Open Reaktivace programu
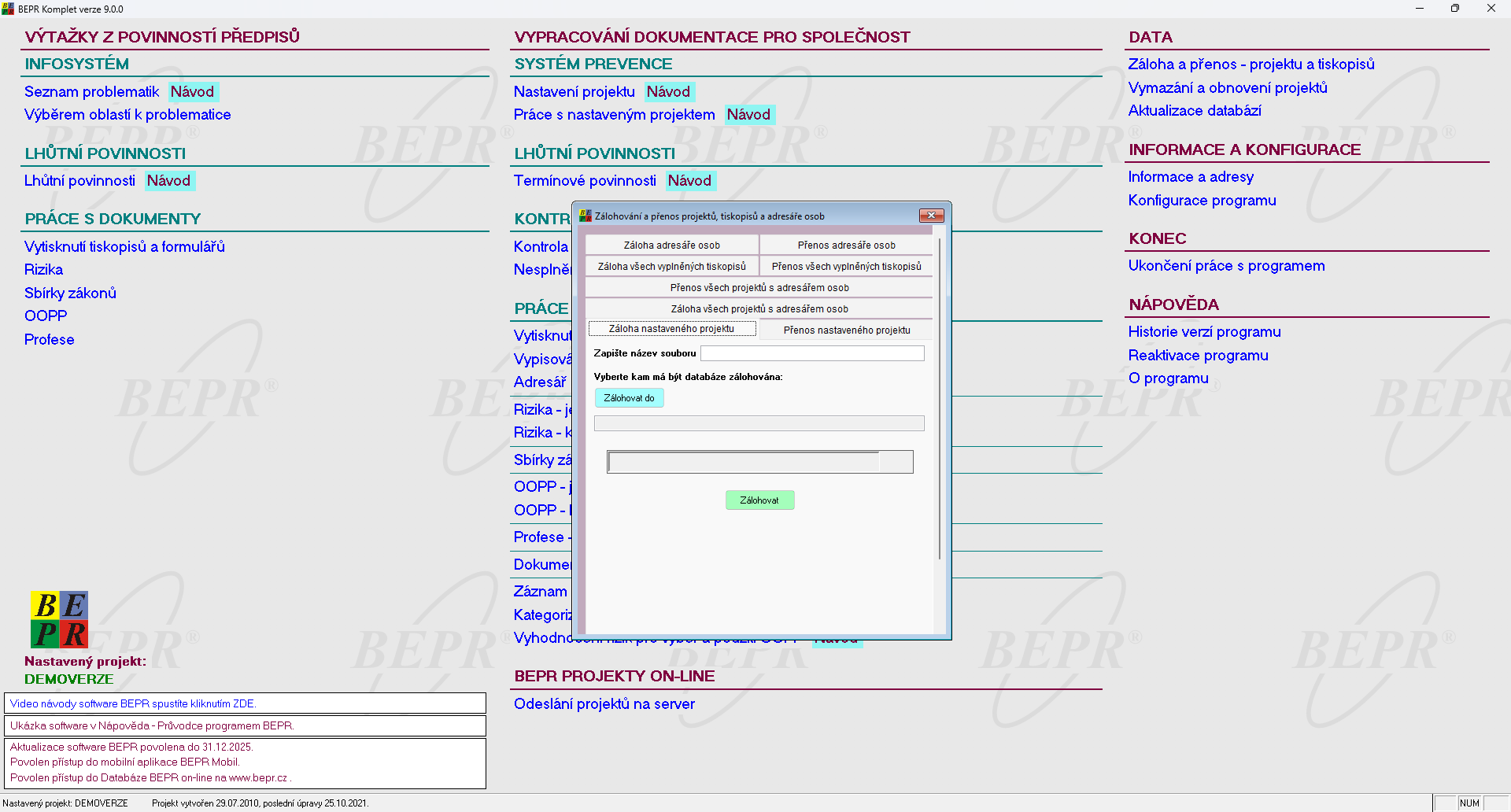Viewport: 1511px width, 812px height. pyautogui.click(x=1199, y=356)
